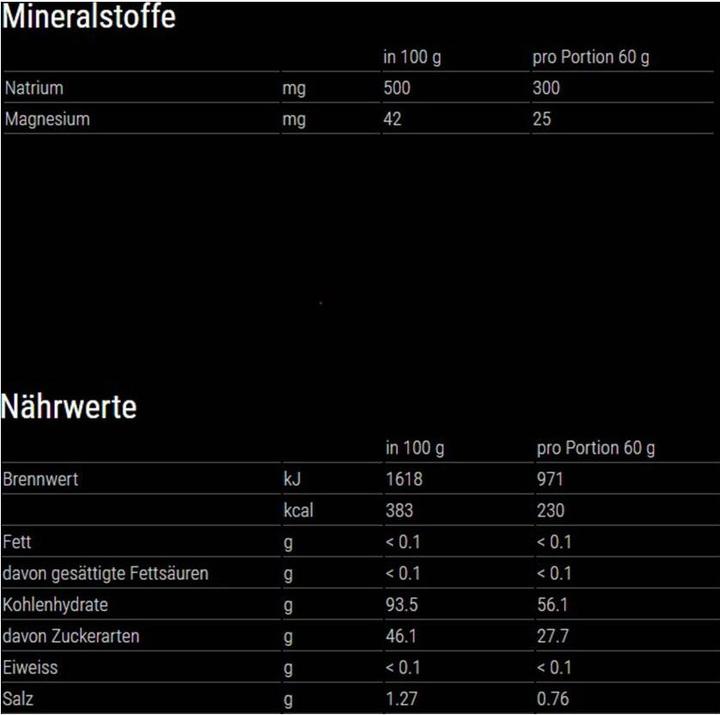
Task: Click Natrium per-portion value 300
Action: [546, 88]
